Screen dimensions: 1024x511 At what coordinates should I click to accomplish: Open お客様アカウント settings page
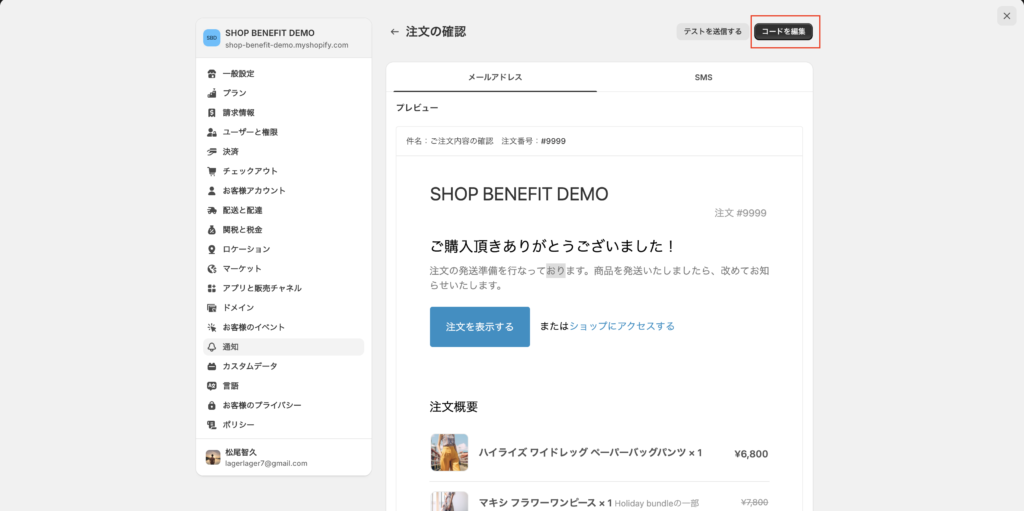click(x=283, y=191)
